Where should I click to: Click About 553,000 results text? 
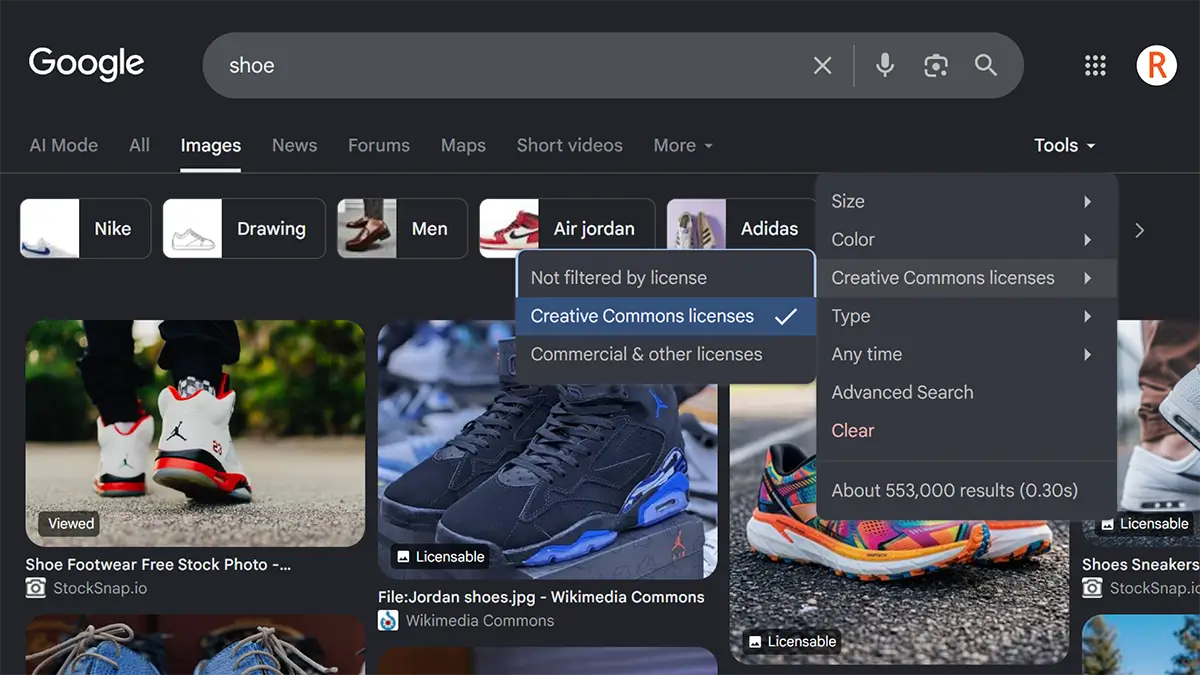pyautogui.click(x=955, y=490)
